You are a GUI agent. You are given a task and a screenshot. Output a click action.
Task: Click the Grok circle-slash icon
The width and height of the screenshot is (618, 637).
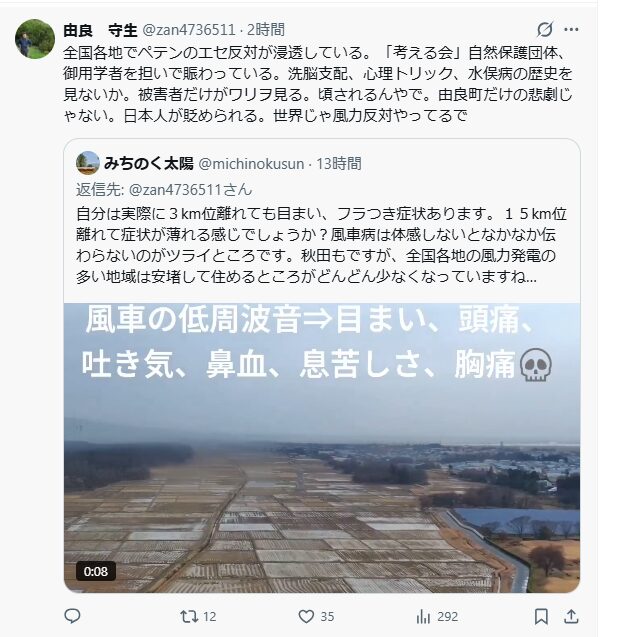pyautogui.click(x=544, y=29)
